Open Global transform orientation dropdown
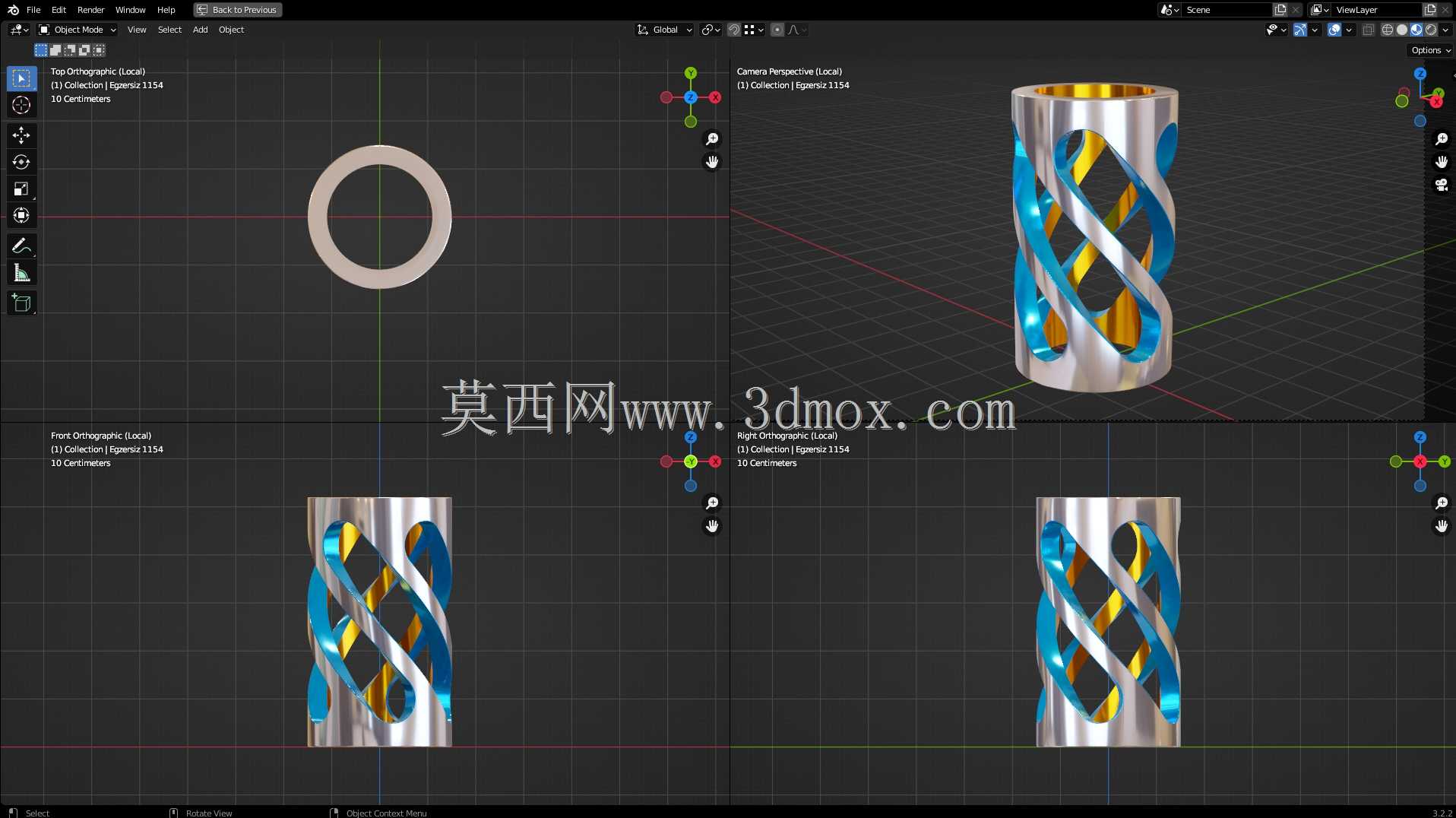Screen dimensions: 1456x818 (x=665, y=30)
